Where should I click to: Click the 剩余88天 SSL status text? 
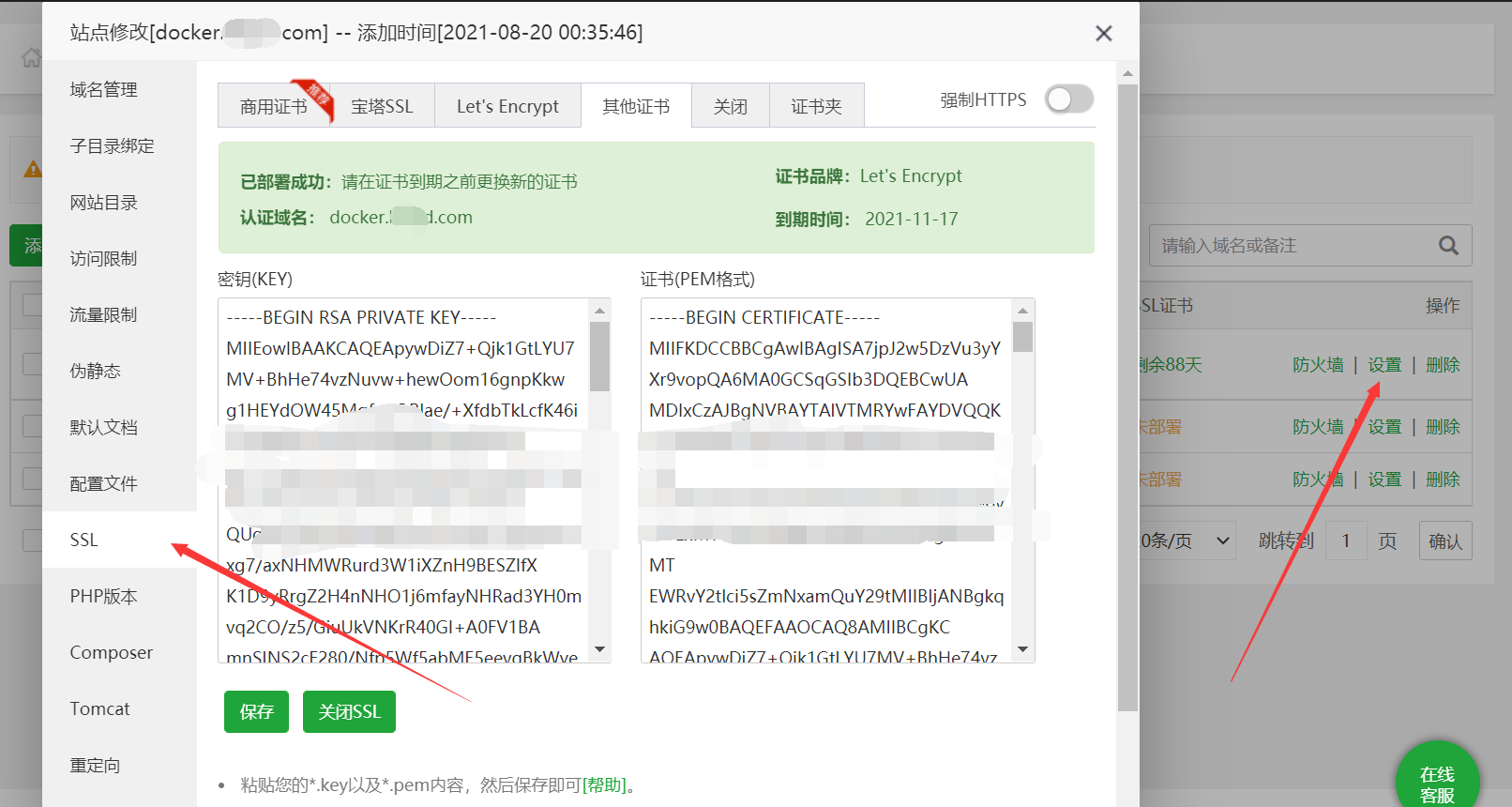[1171, 365]
